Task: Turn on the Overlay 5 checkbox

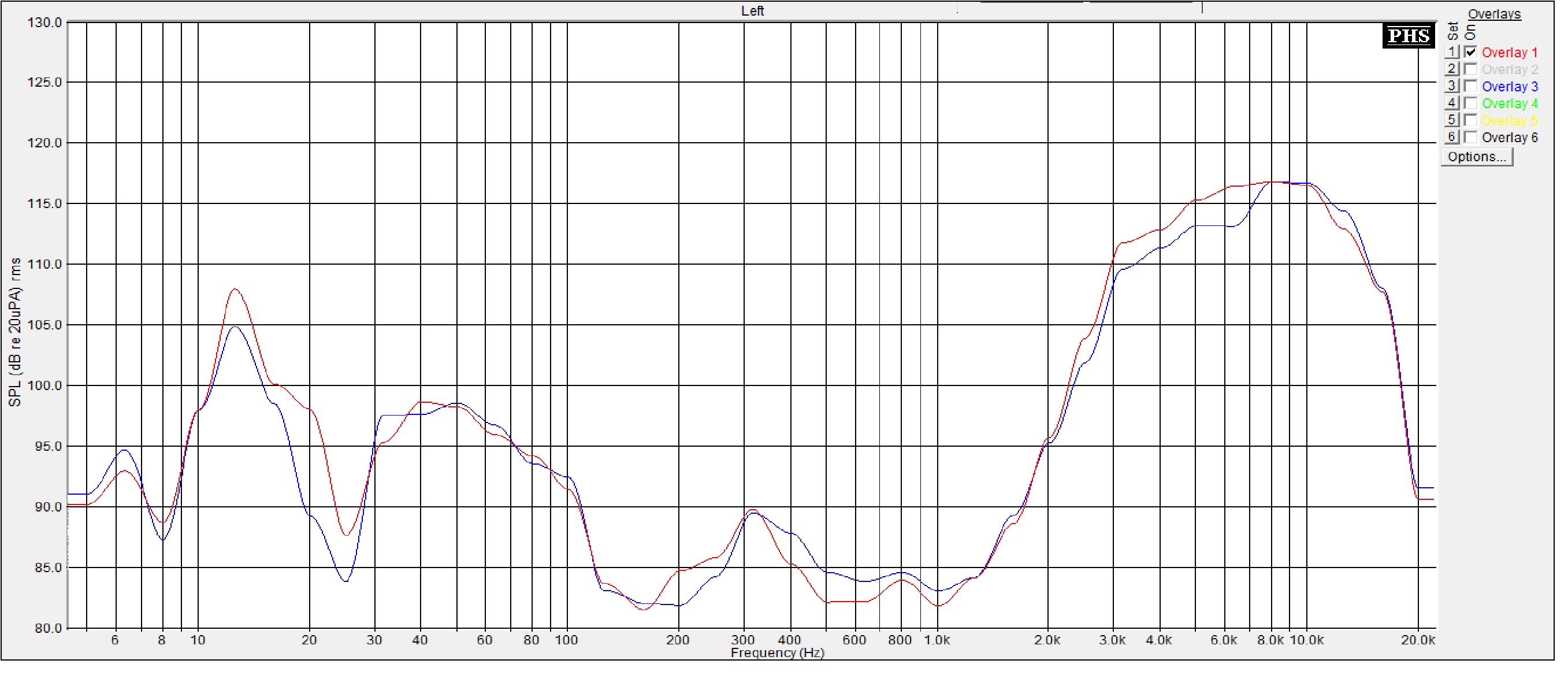Action: pos(1470,121)
